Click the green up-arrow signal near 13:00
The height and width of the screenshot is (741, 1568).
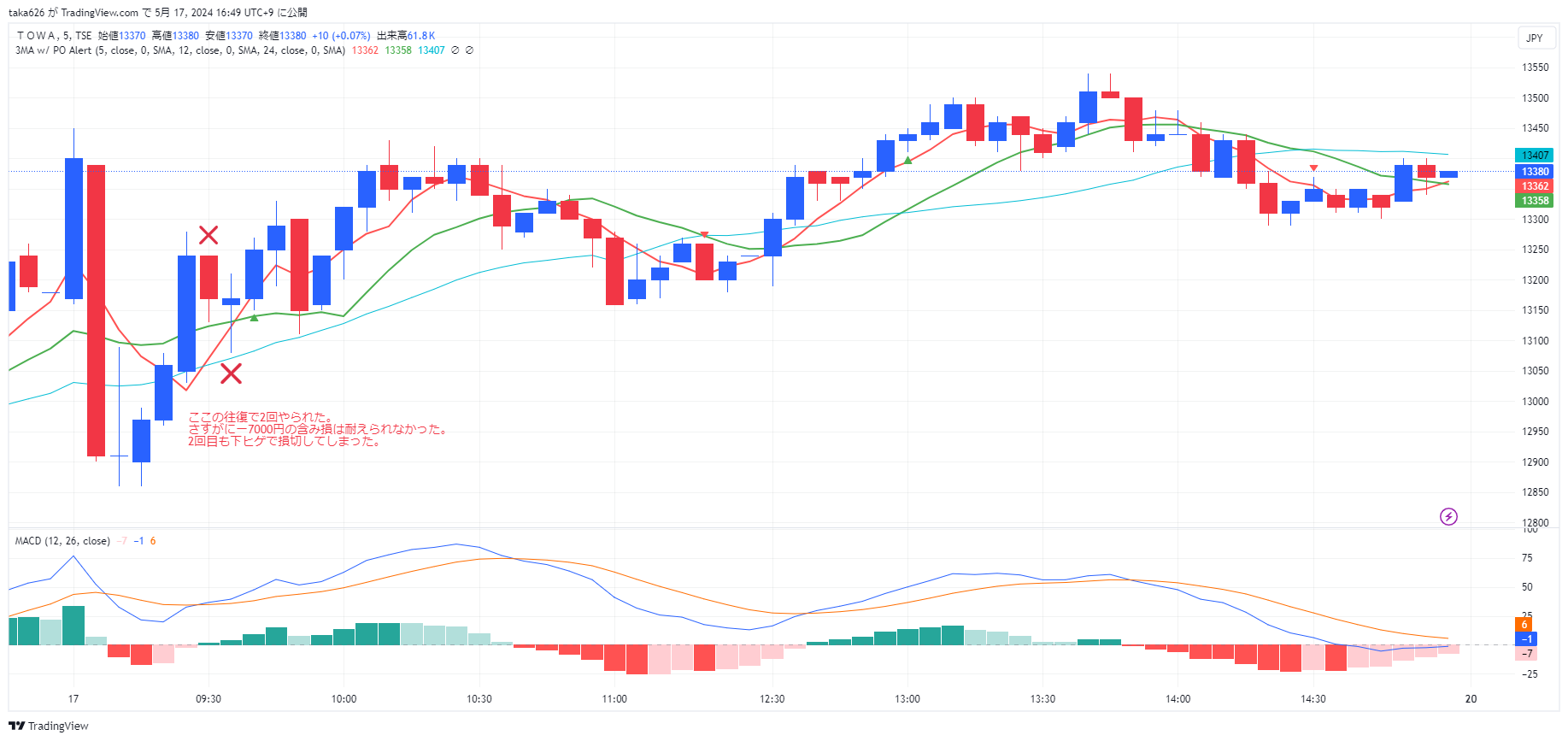pyautogui.click(x=907, y=160)
